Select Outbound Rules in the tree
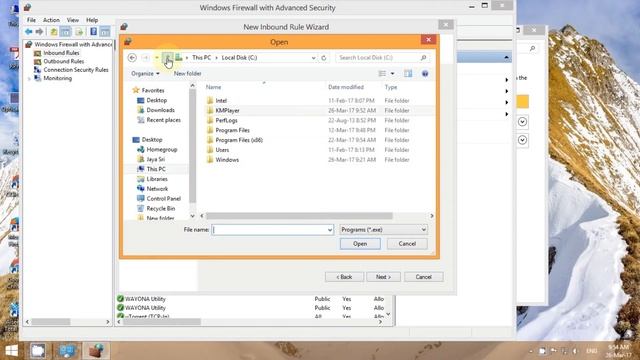Viewport: 640px width, 360px height. 63,61
